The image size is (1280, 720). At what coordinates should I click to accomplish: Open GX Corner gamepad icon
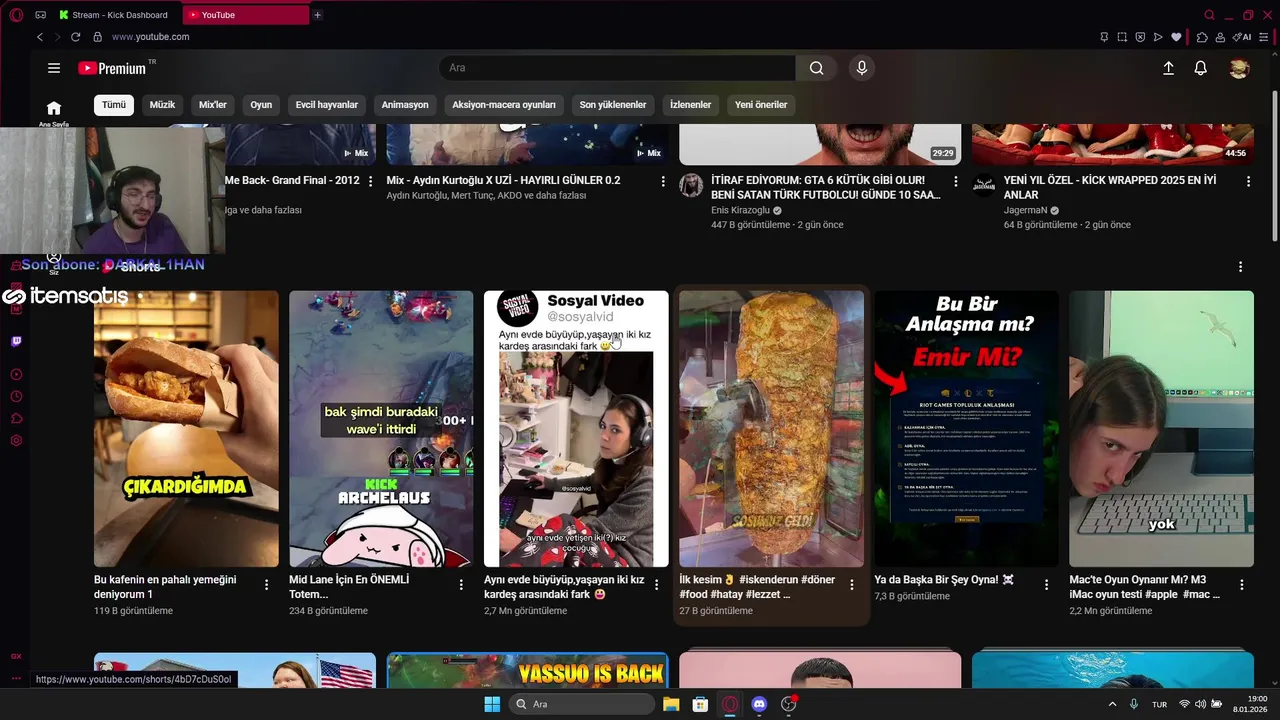coord(40,15)
